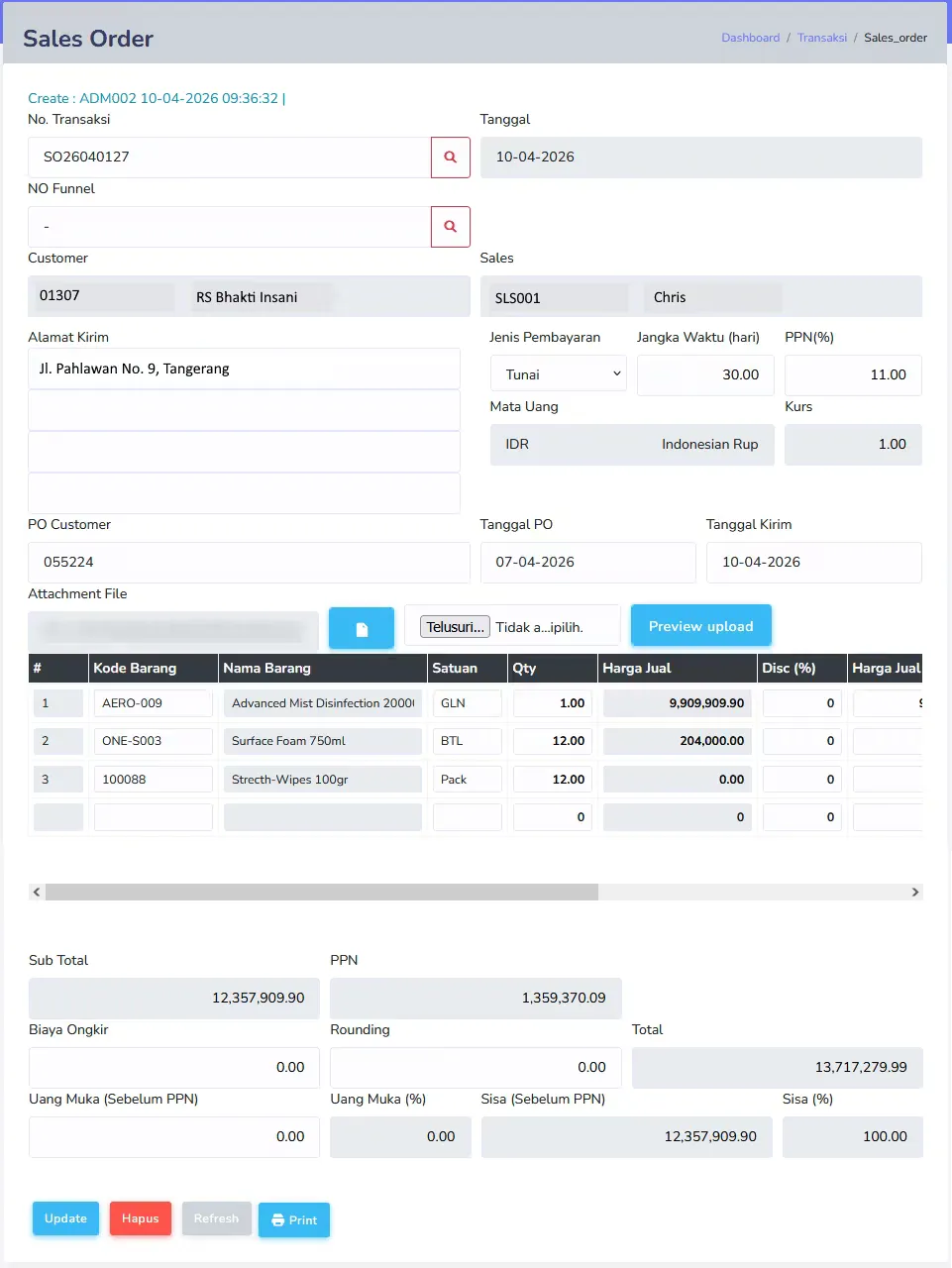Click sales code SLS001
The height and width of the screenshot is (1268, 952).
click(x=518, y=298)
